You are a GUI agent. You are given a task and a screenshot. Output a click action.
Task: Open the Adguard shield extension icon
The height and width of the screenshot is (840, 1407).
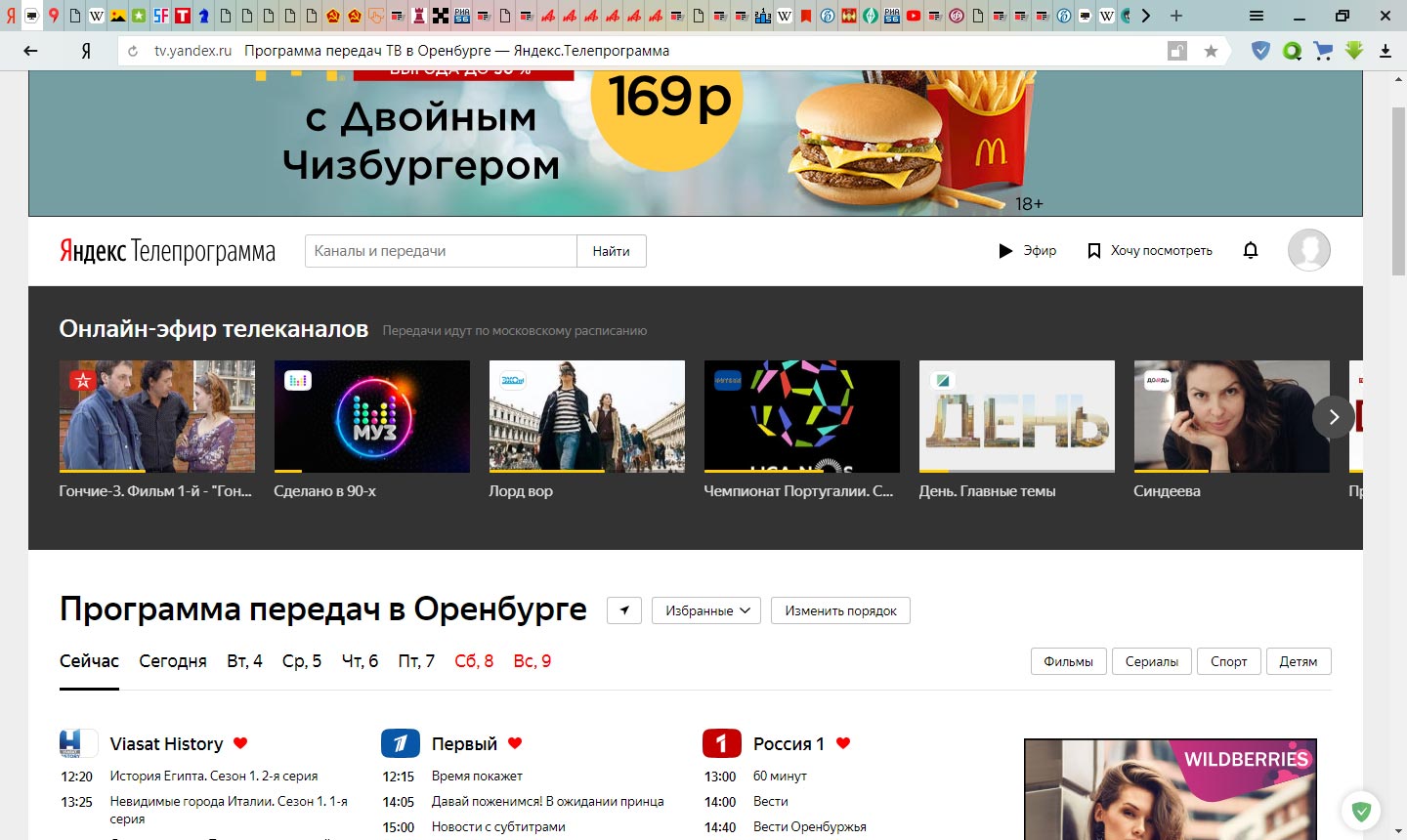click(x=1259, y=50)
